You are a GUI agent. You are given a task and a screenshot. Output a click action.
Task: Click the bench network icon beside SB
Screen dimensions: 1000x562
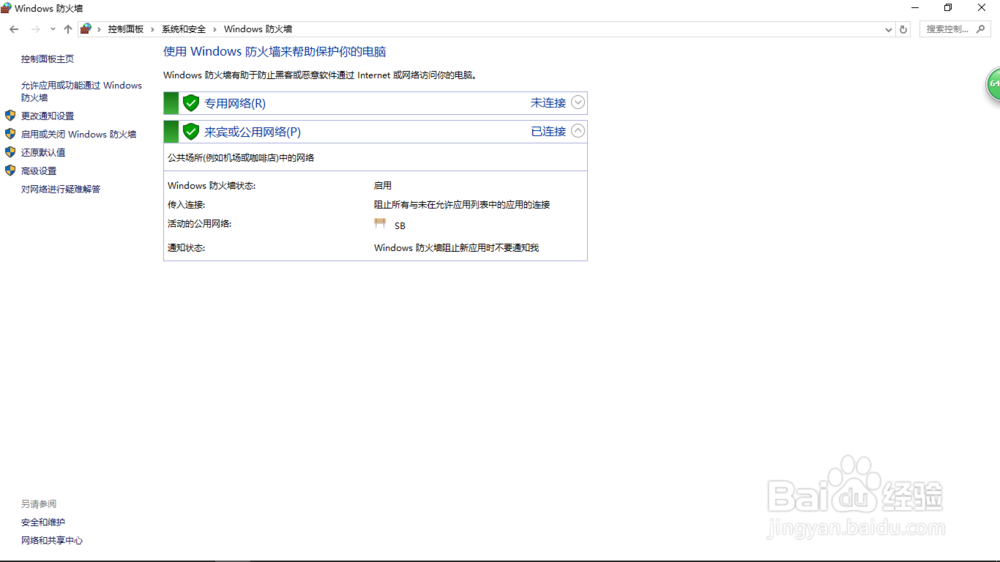tap(380, 223)
